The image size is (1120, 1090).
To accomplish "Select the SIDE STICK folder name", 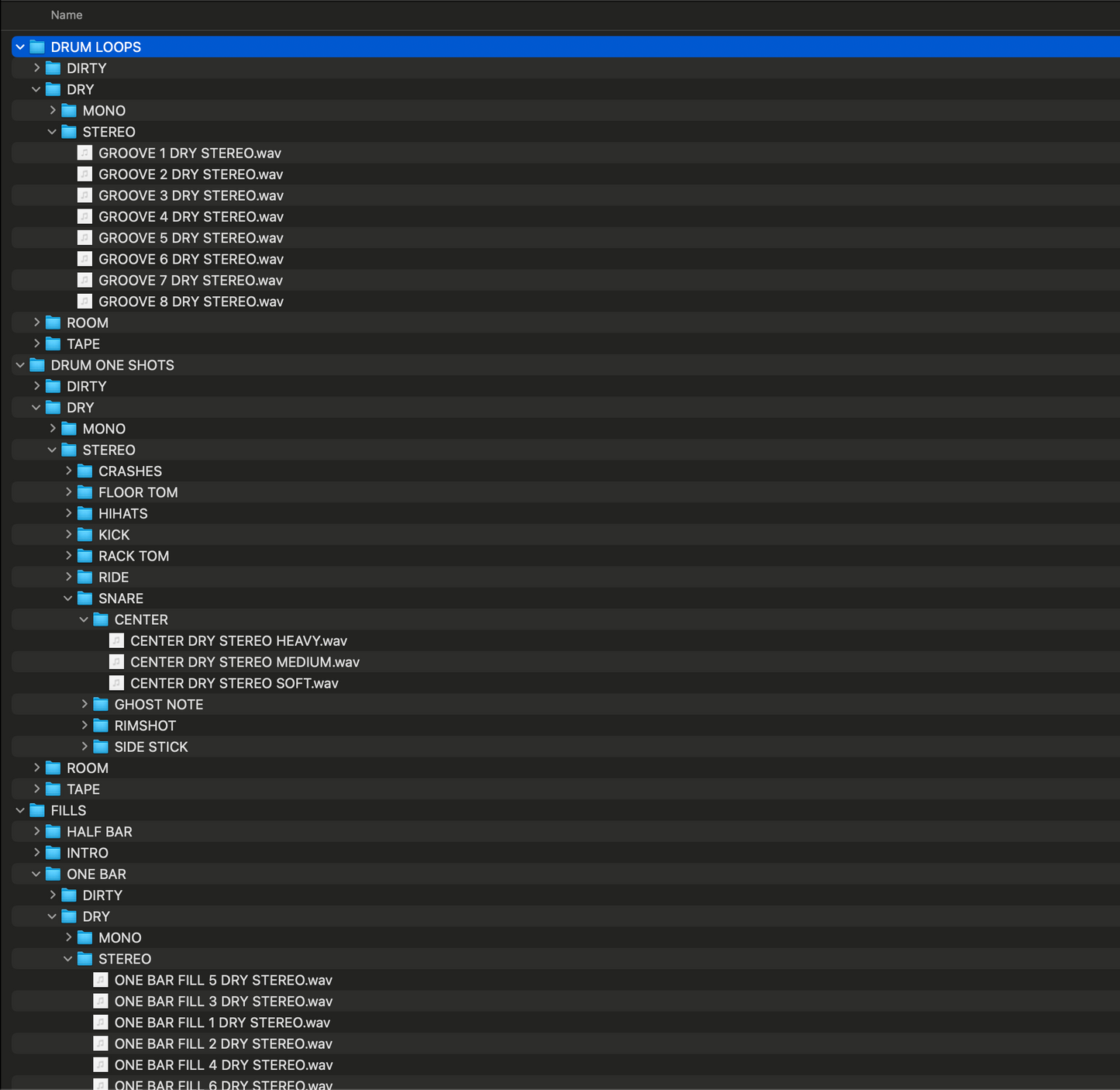I will [151, 747].
